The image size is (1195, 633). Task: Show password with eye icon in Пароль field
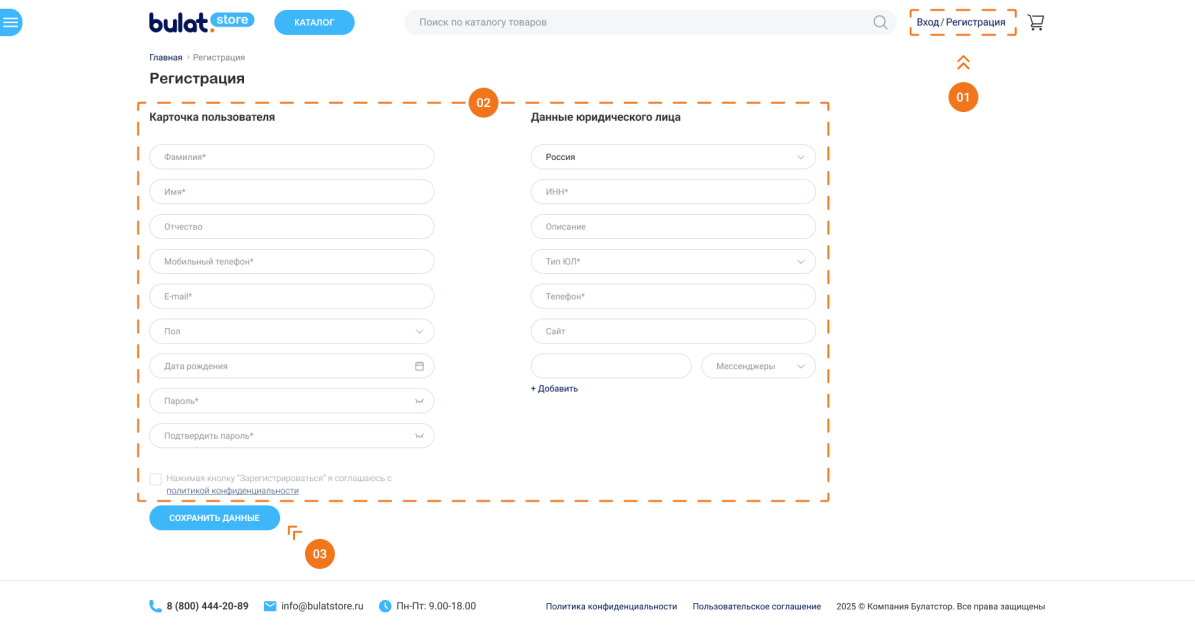(419, 401)
